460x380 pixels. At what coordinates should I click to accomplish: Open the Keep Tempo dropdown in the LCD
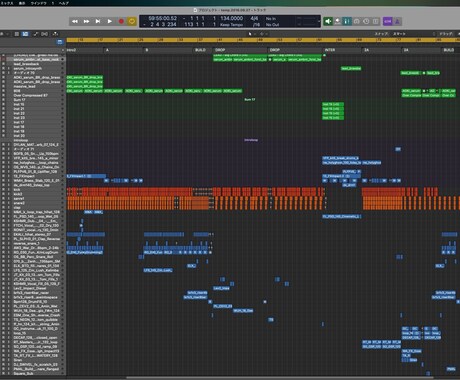click(x=231, y=25)
